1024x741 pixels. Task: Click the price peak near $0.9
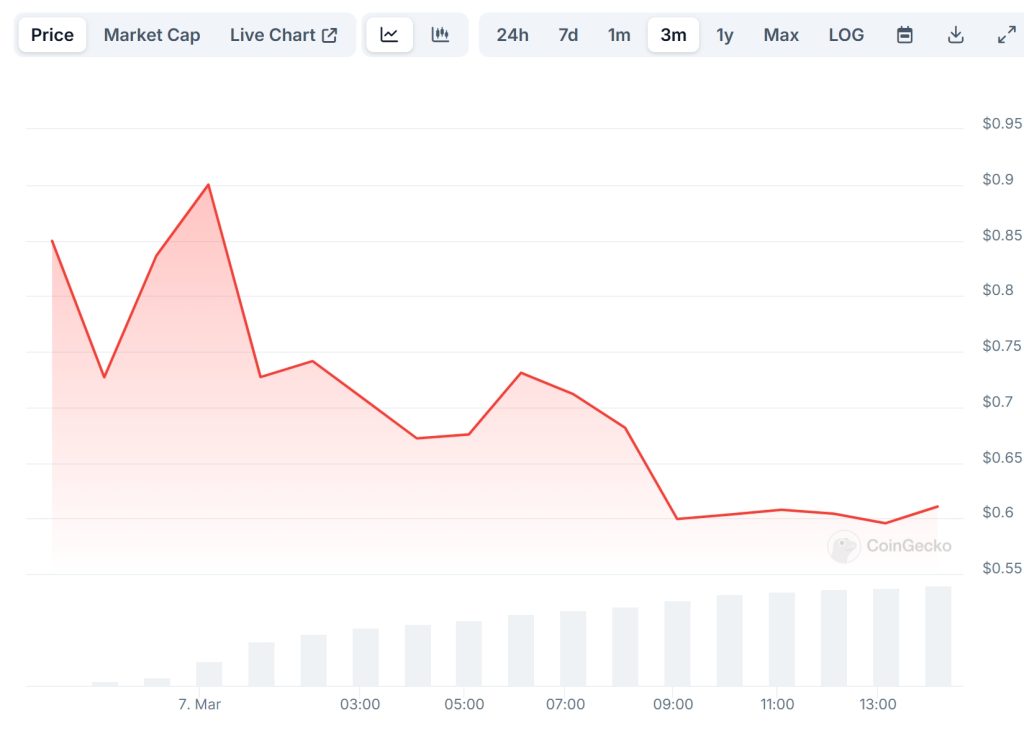pyautogui.click(x=208, y=185)
